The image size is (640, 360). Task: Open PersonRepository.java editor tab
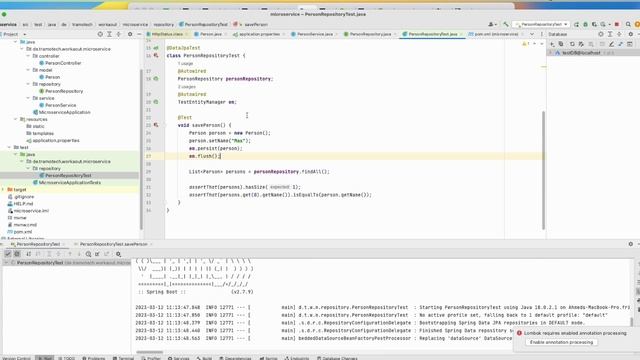click(x=370, y=34)
